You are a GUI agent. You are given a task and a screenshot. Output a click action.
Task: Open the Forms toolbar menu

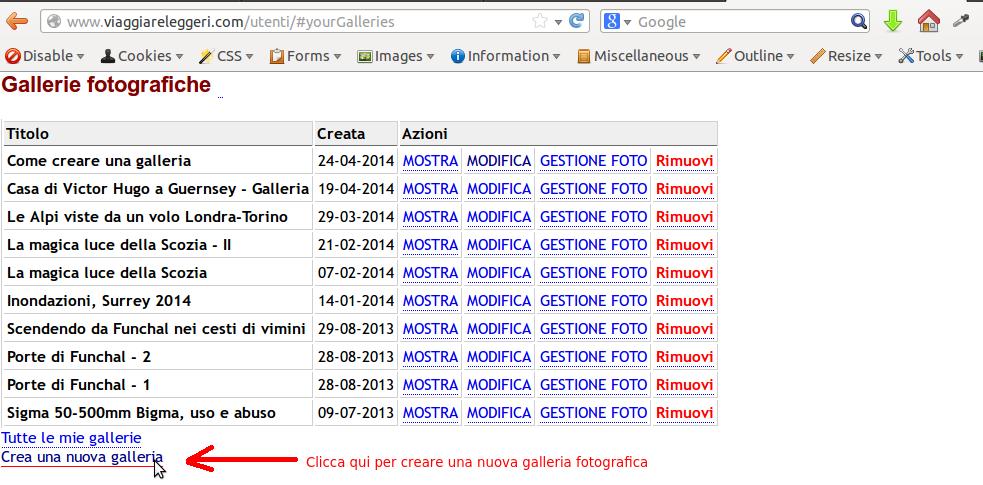306,56
